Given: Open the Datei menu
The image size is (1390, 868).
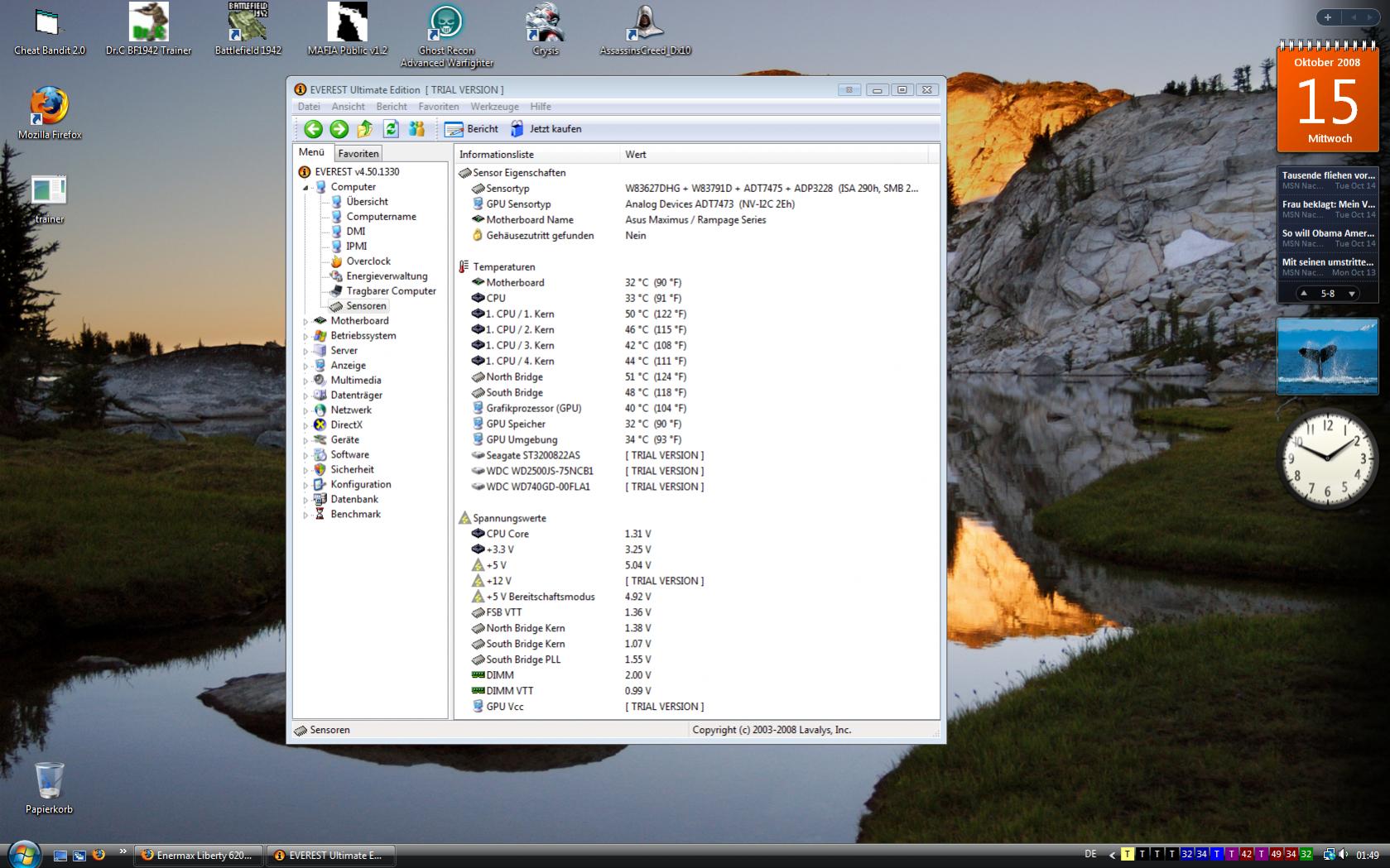Looking at the screenshot, I should 309,107.
